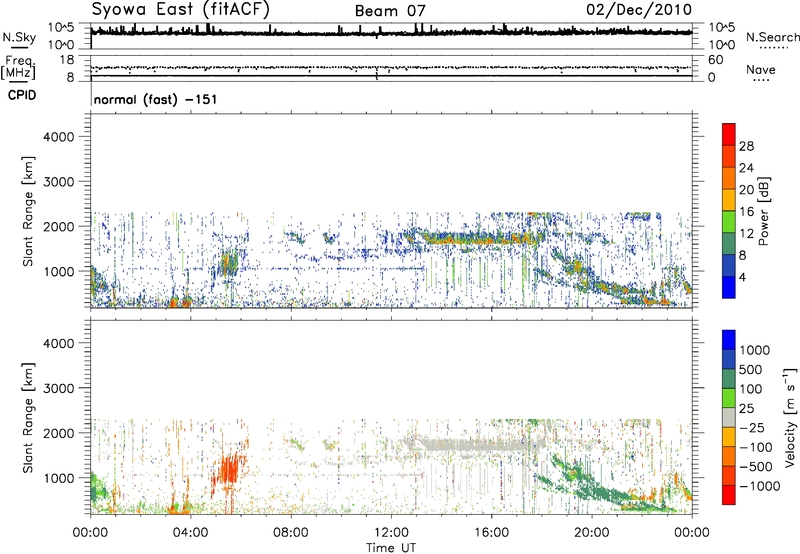Select "normal (fast) -151" CPID text
This screenshot has height=554, width=800.
coord(156,99)
